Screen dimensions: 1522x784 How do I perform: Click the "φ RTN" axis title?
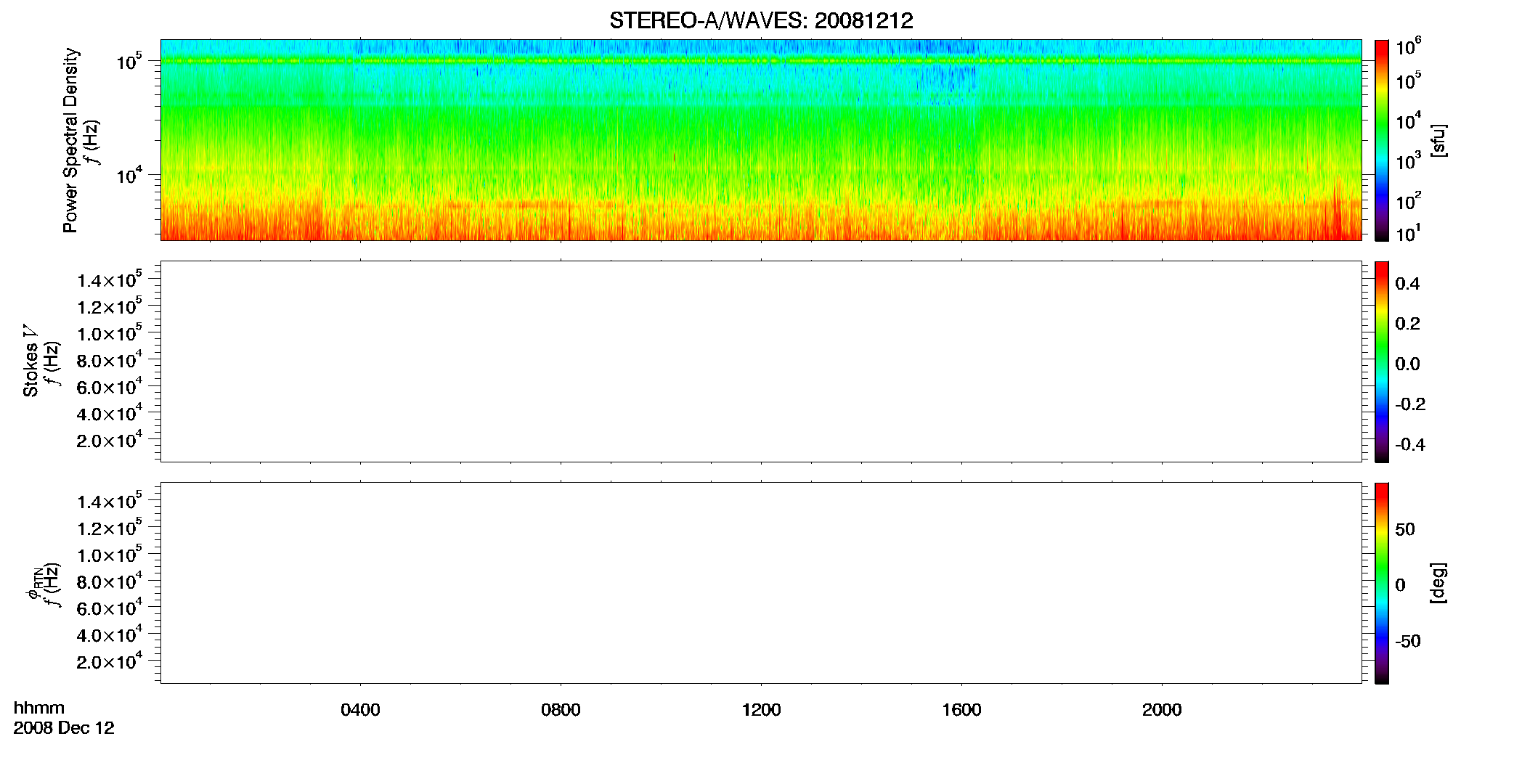(33, 583)
